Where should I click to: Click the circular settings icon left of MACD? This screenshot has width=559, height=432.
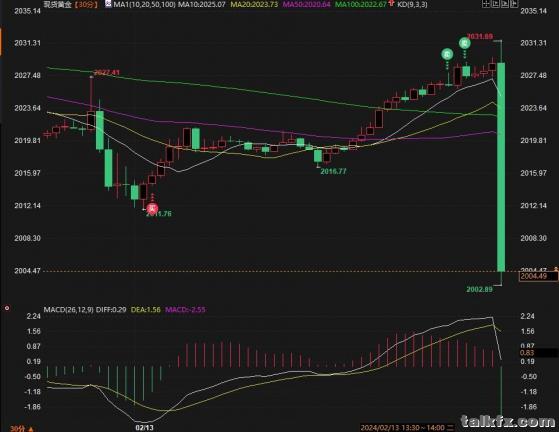tap(7, 308)
